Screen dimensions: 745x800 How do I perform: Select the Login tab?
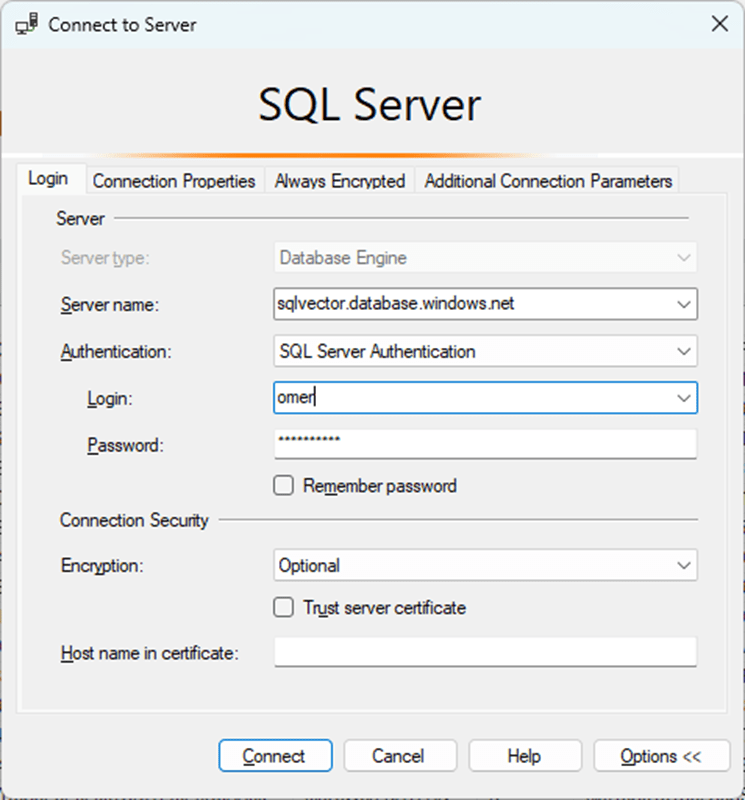tap(48, 179)
